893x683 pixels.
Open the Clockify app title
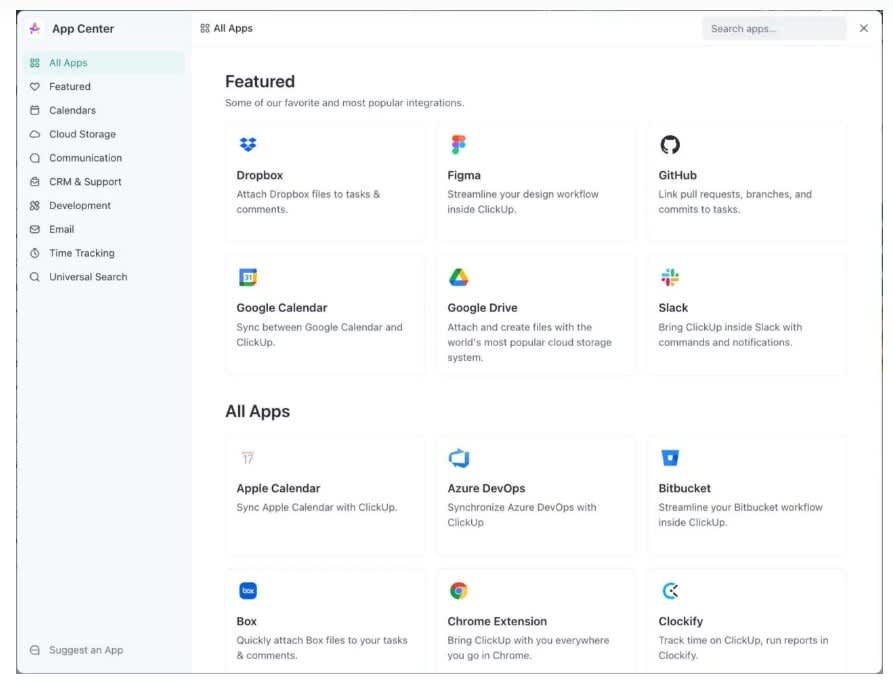click(x=681, y=621)
